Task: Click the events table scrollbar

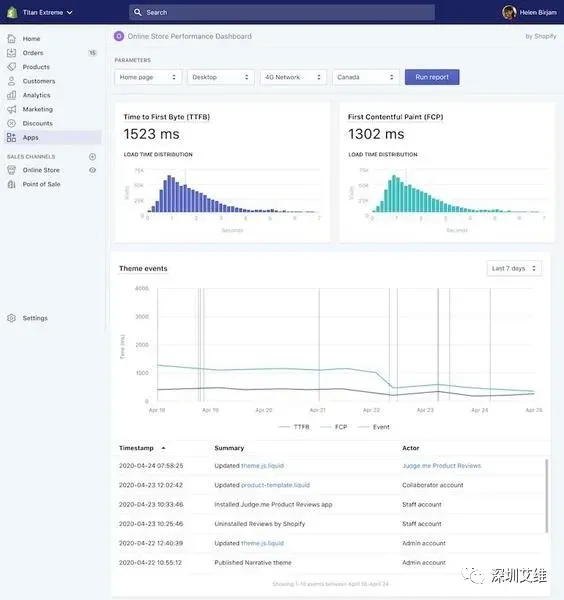Action: (546, 495)
